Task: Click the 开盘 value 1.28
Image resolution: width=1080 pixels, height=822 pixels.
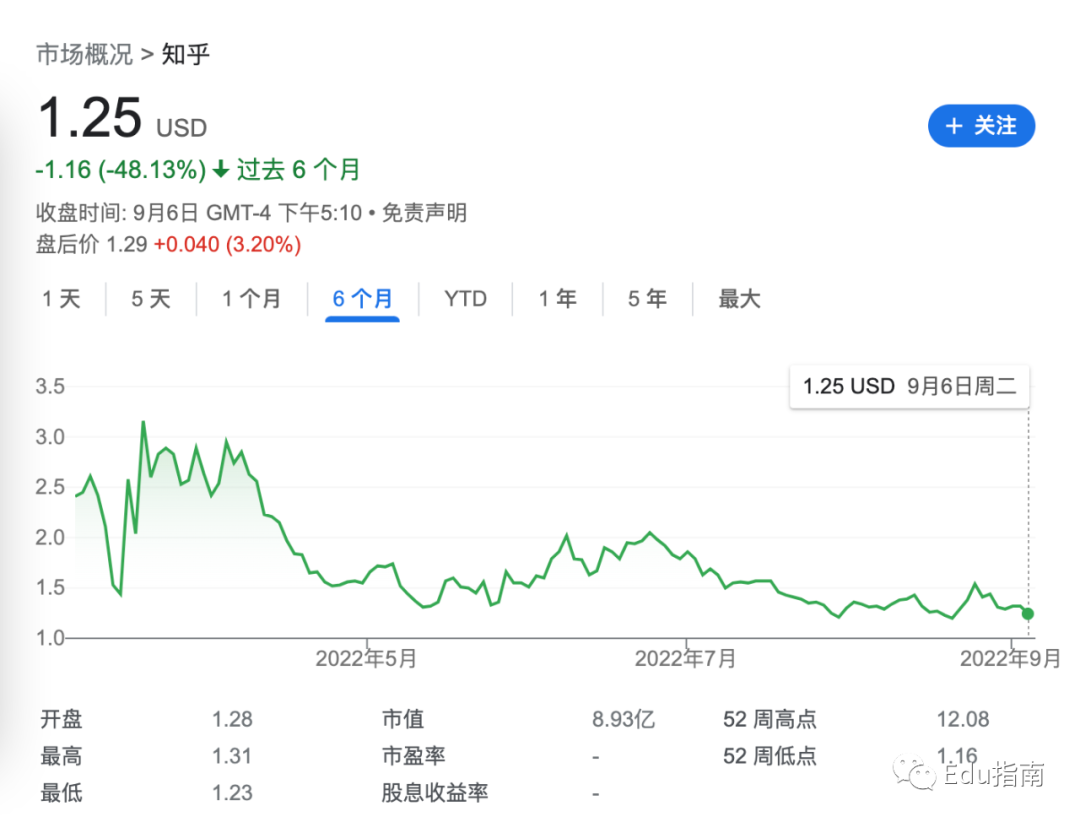Action: (232, 719)
